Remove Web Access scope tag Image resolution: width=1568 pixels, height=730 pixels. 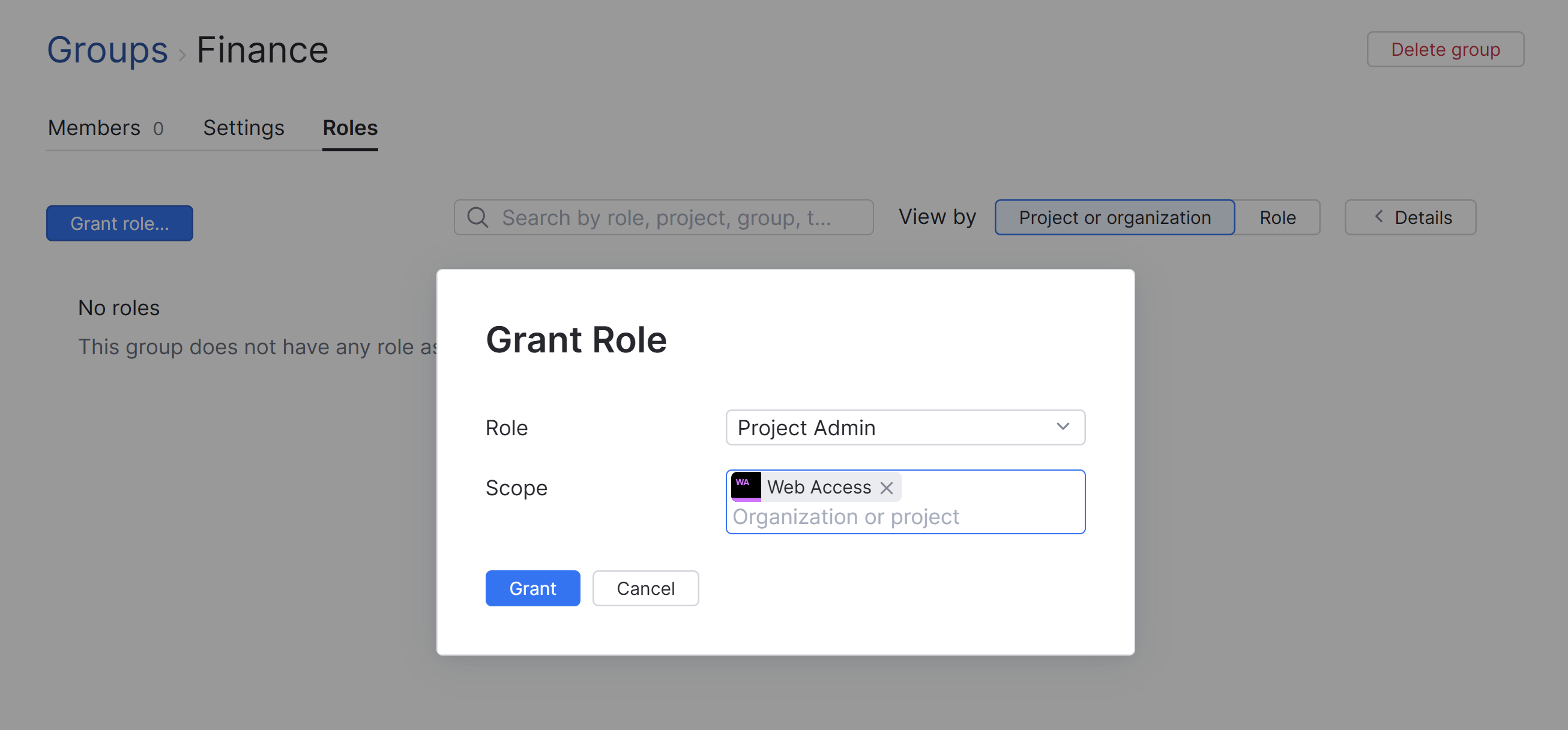click(886, 487)
